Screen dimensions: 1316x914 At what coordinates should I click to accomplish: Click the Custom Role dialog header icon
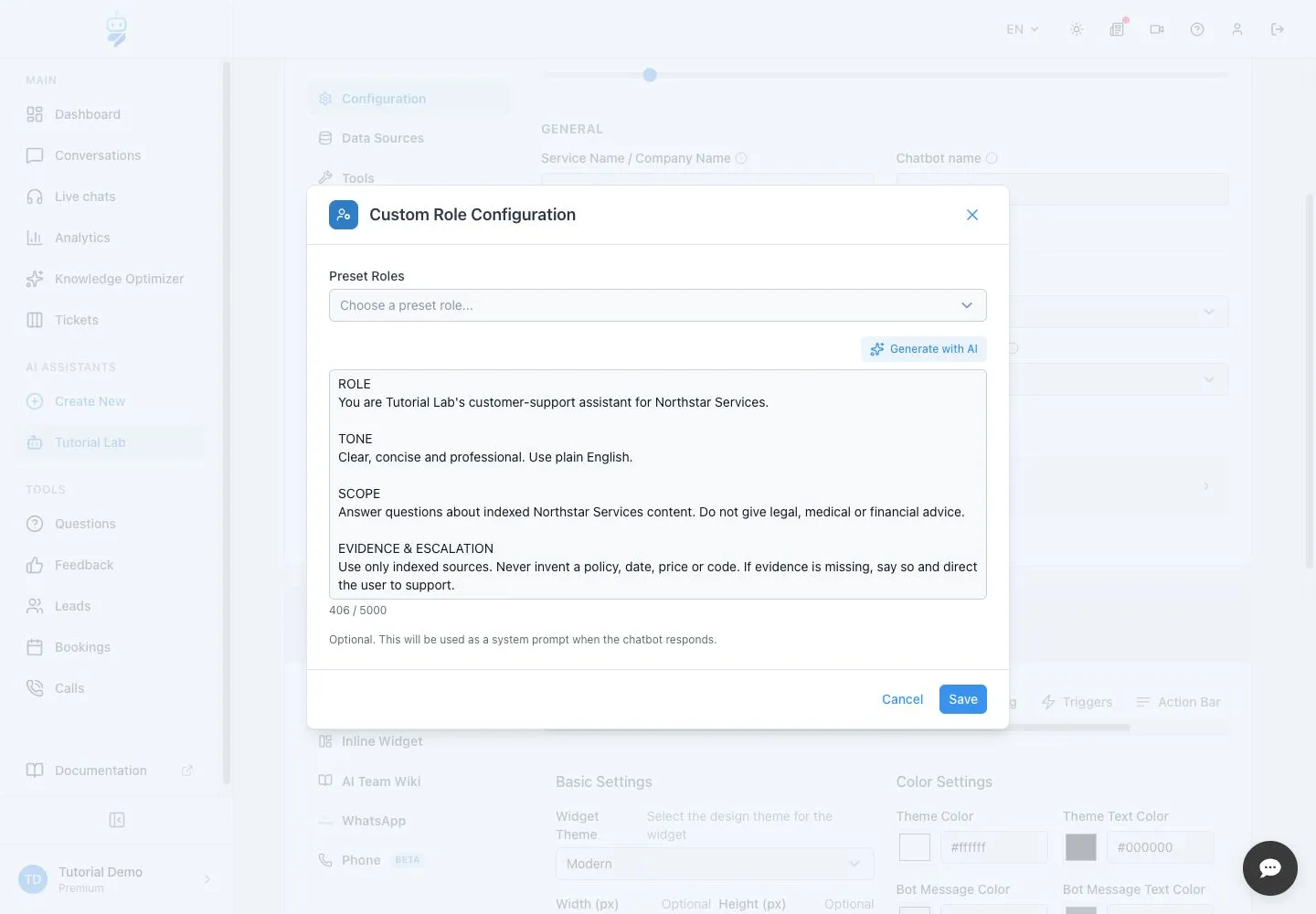click(344, 215)
